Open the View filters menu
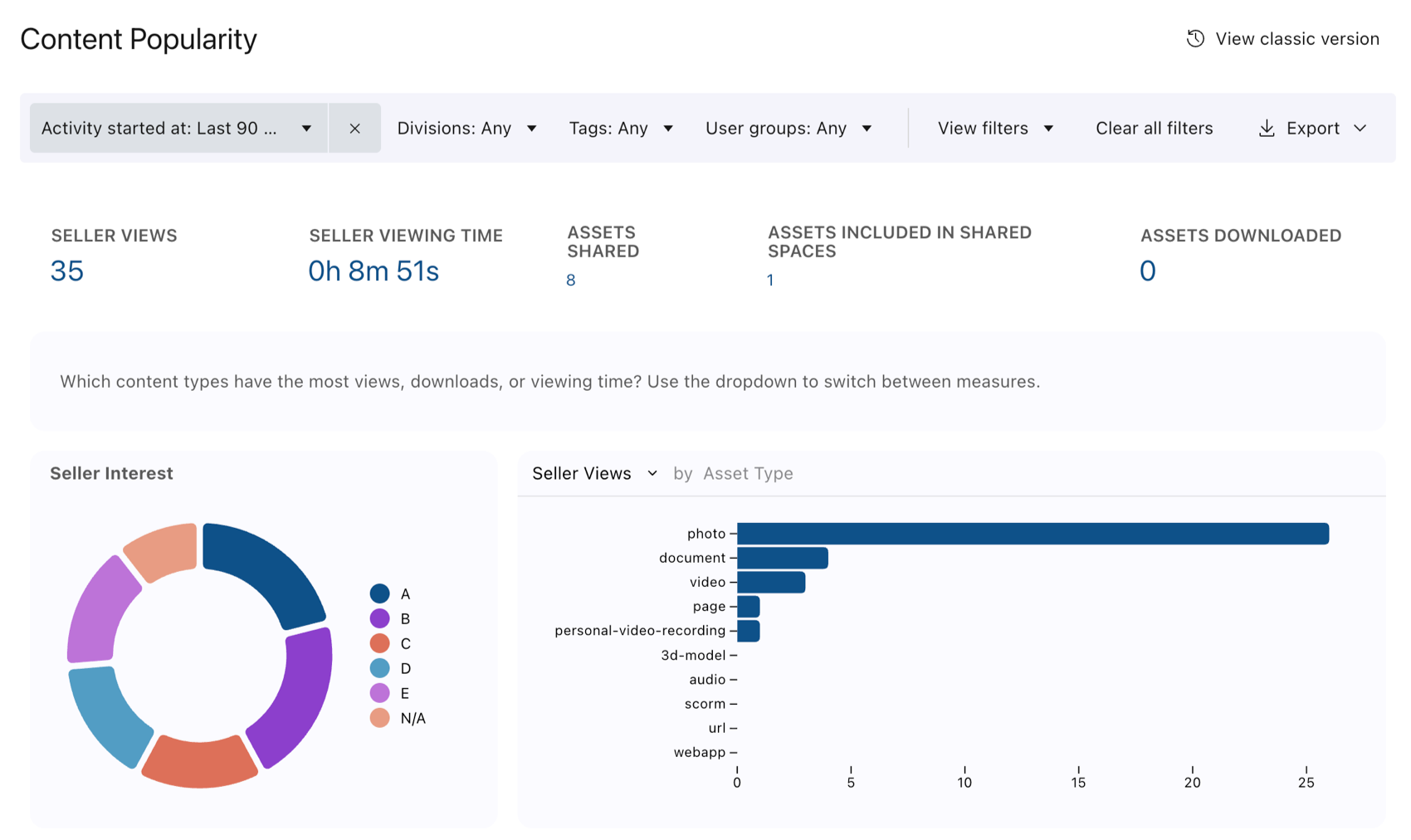Image resolution: width=1411 pixels, height=840 pixels. tap(995, 128)
